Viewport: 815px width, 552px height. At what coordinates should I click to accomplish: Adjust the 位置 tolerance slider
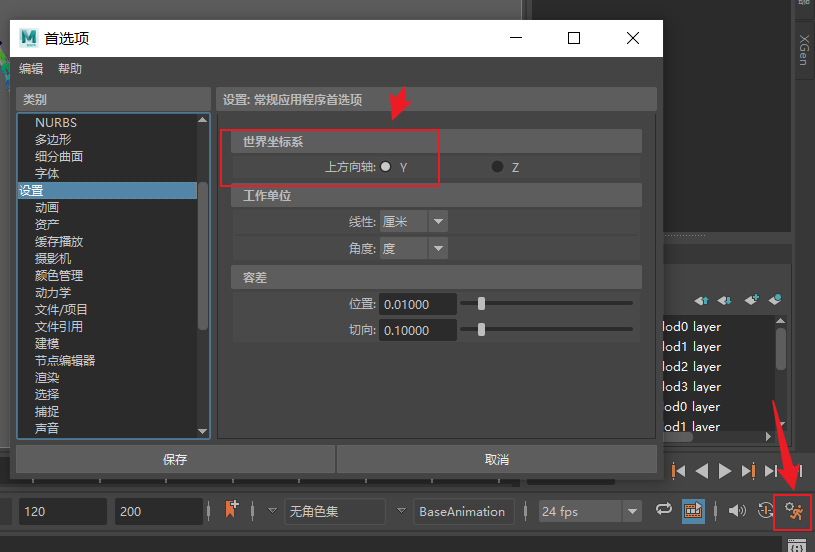pos(481,304)
